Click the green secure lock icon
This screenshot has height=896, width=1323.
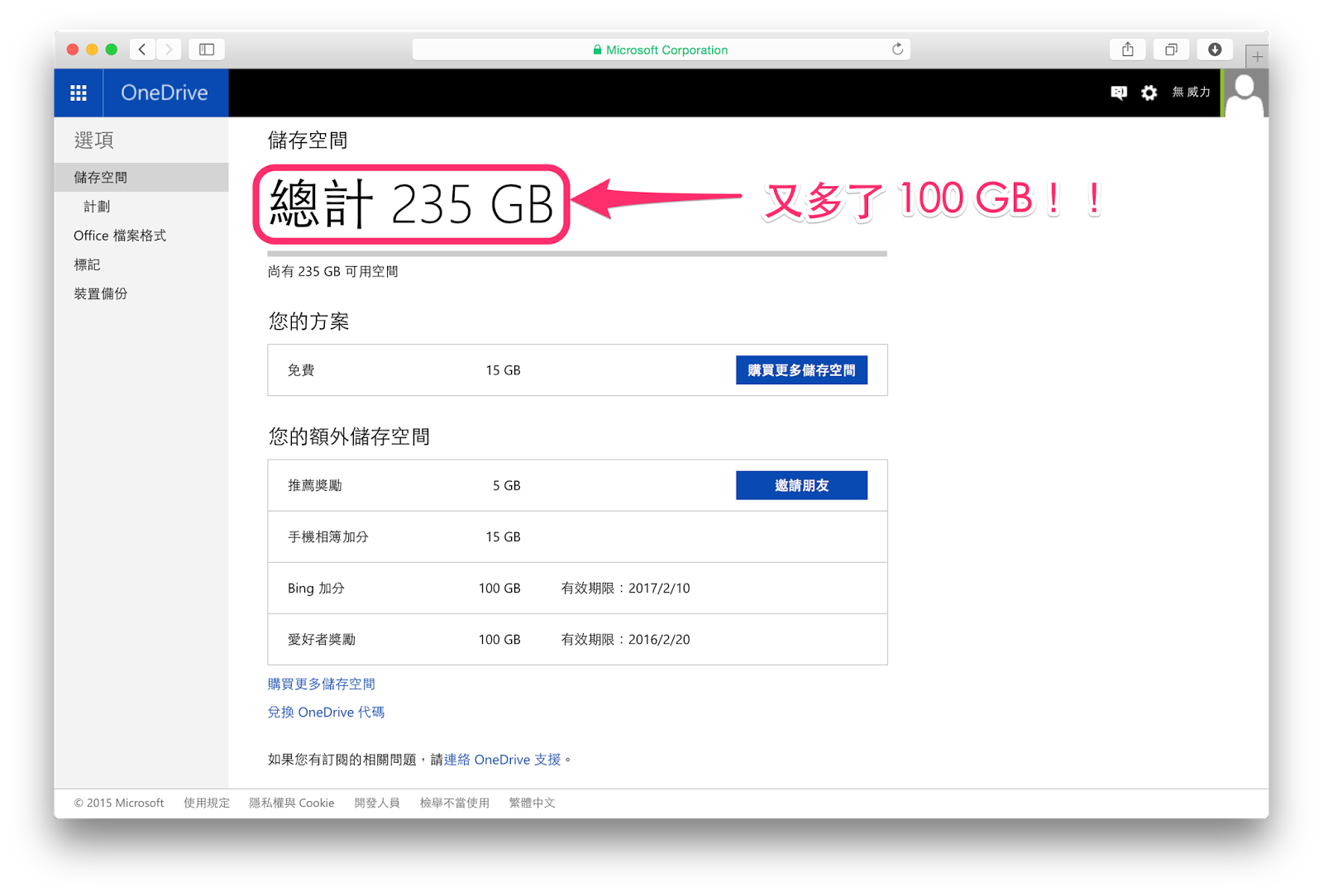pyautogui.click(x=597, y=50)
